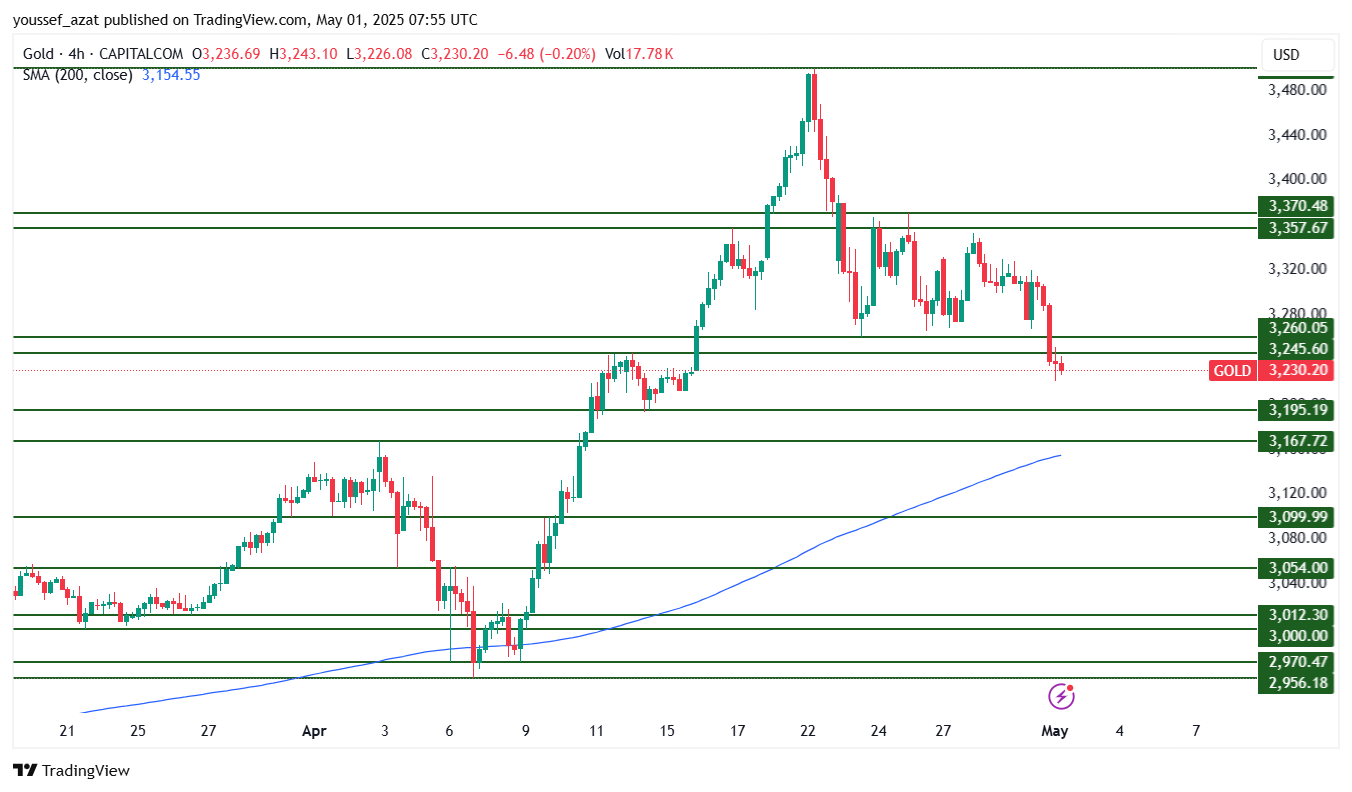Select the 3,000.00 price level label

(x=1297, y=636)
